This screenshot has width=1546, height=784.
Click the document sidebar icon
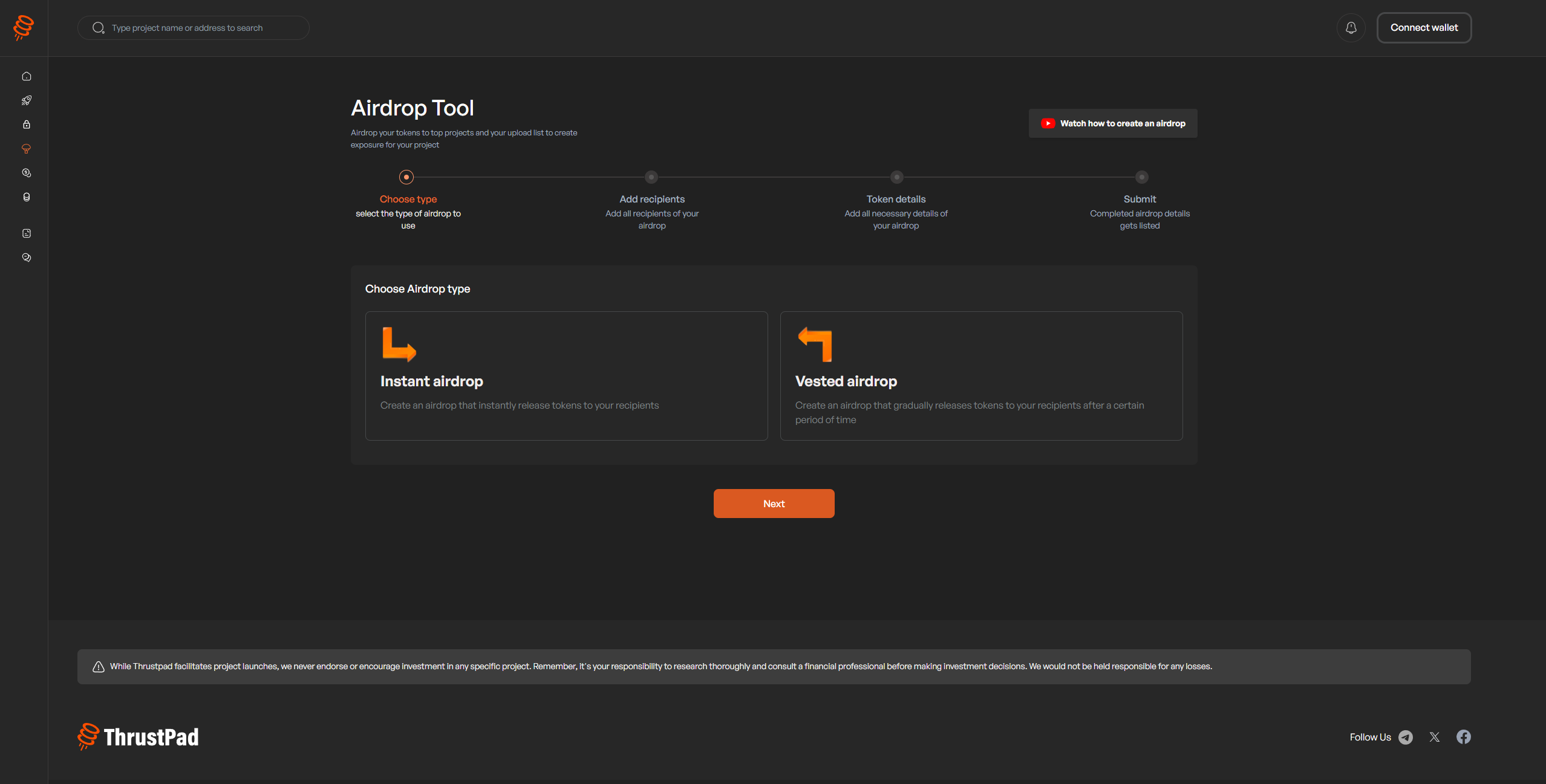tap(27, 233)
